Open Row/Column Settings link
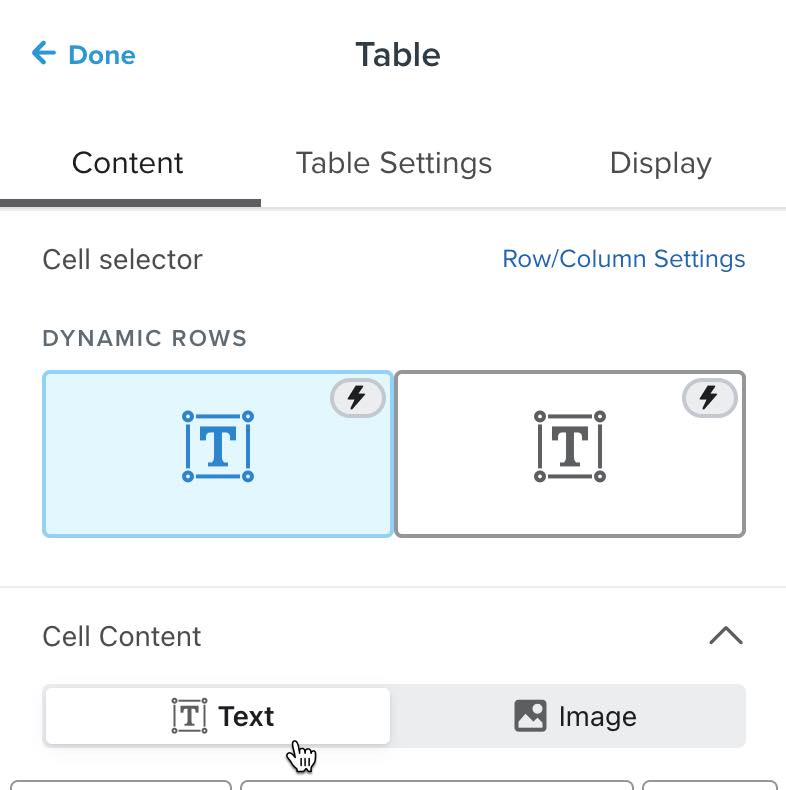Viewport: 786px width, 790px height. coord(623,259)
